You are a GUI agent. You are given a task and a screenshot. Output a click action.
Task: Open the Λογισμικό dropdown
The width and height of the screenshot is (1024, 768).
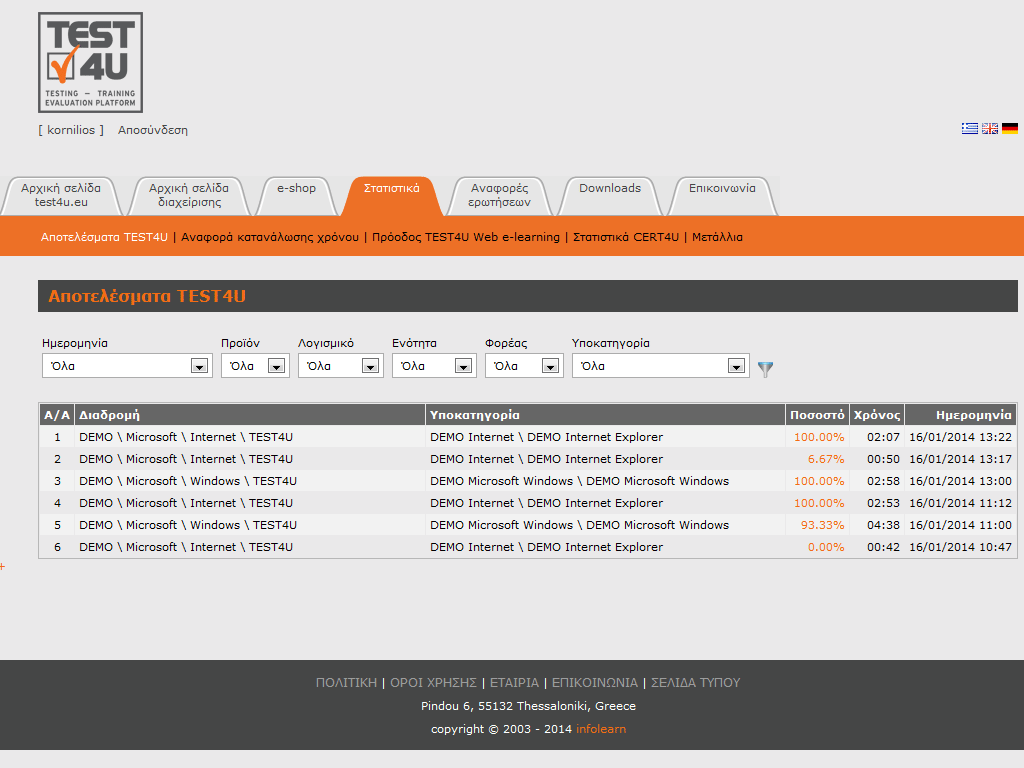tap(340, 366)
